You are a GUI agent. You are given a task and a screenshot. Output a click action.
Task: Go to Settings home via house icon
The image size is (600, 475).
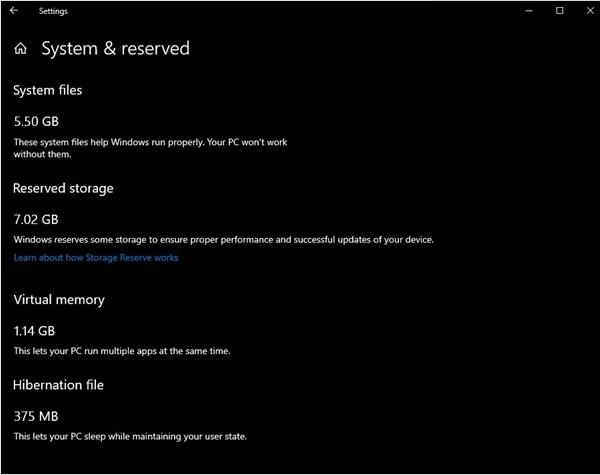coord(21,49)
